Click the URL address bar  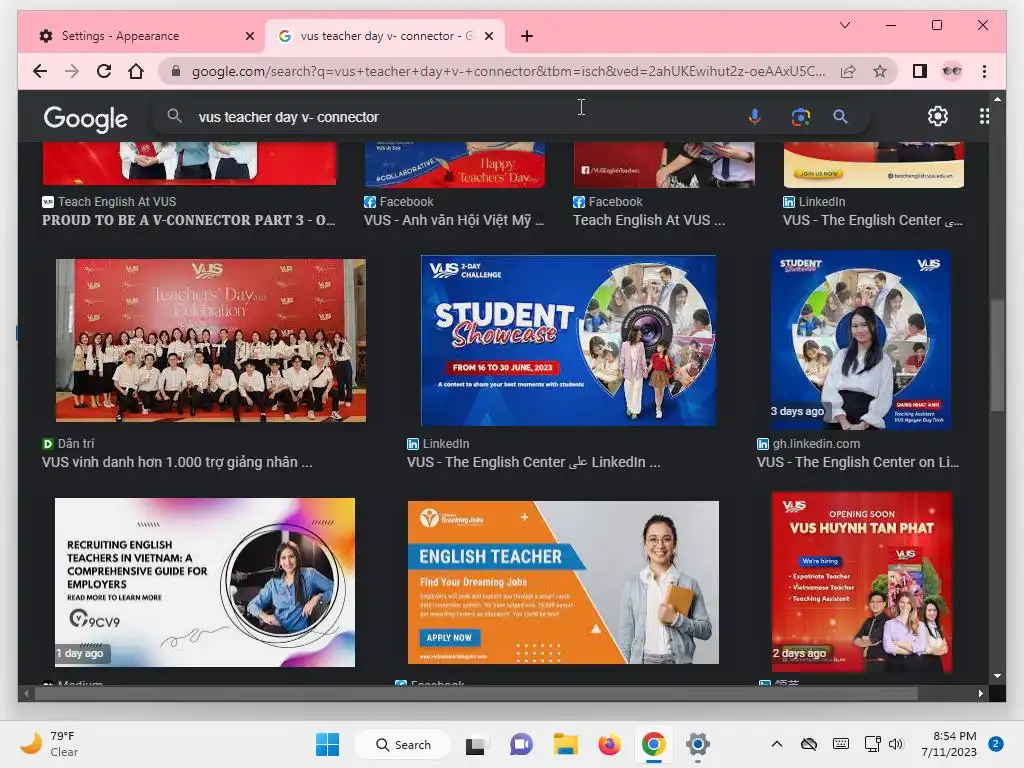click(508, 71)
